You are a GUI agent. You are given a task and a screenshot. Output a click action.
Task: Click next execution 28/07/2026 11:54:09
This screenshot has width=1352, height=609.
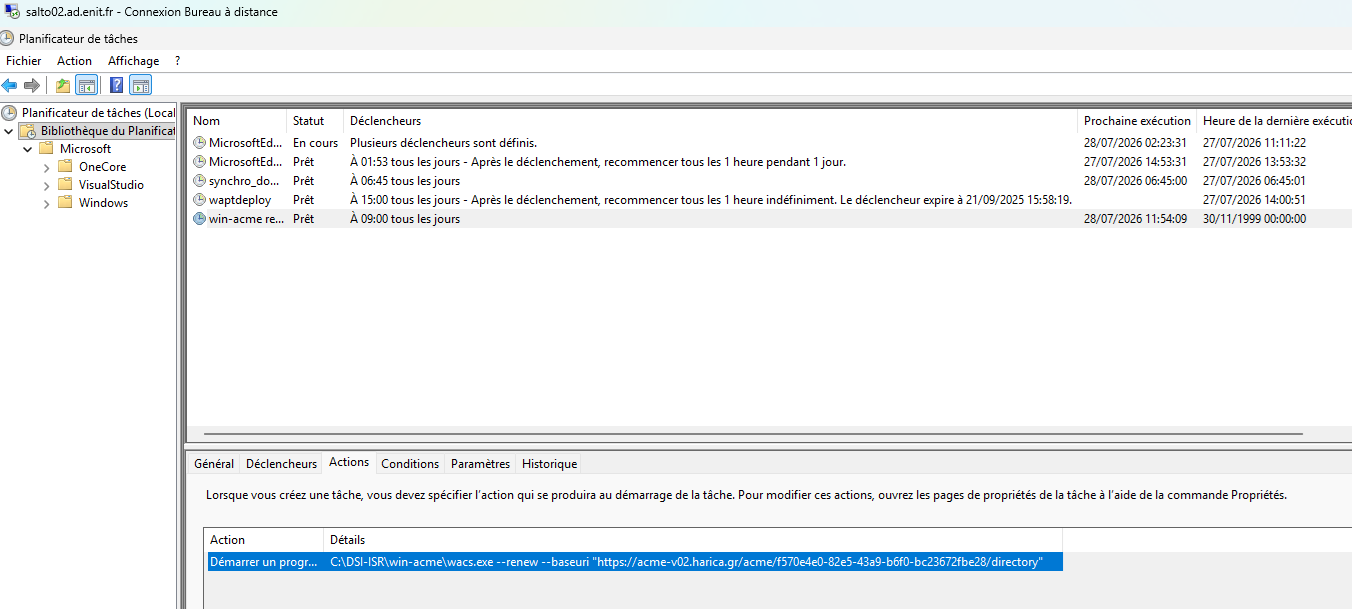pos(1135,219)
